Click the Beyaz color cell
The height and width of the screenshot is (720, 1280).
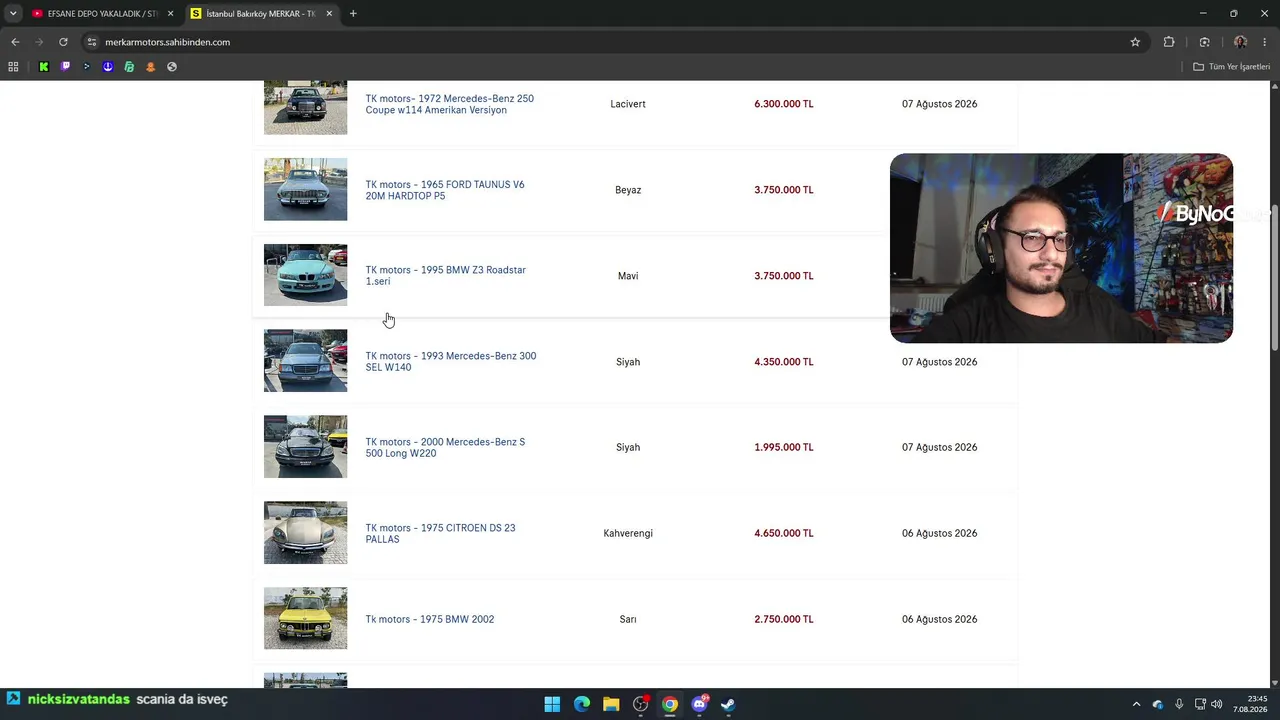click(x=628, y=190)
